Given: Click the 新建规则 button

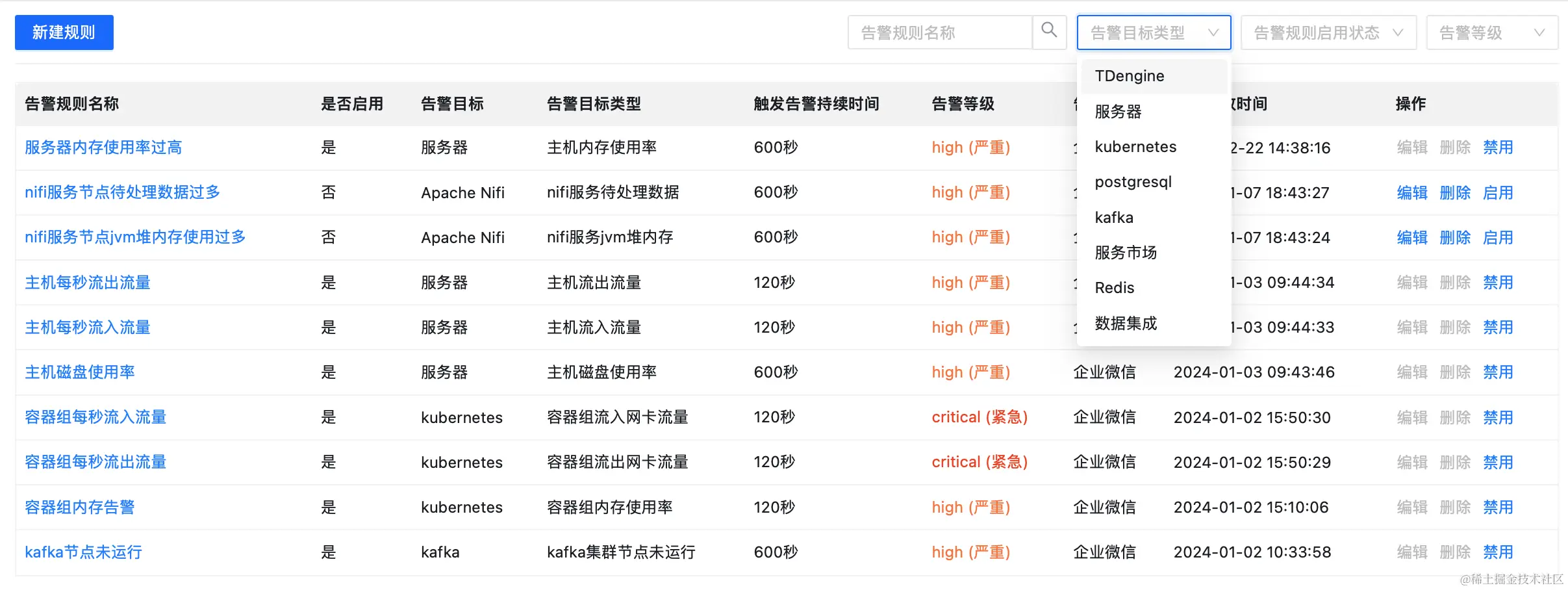Looking at the screenshot, I should [x=64, y=32].
